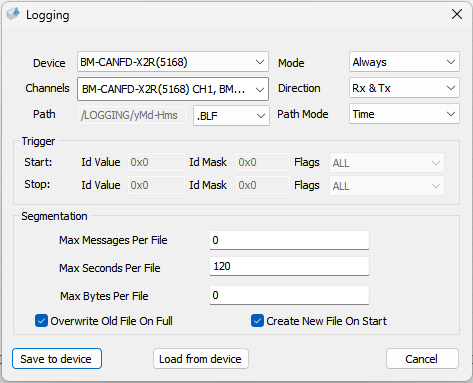Open the .BLF file format dropdown
Viewport: 473px width, 383px height.
tap(231, 116)
